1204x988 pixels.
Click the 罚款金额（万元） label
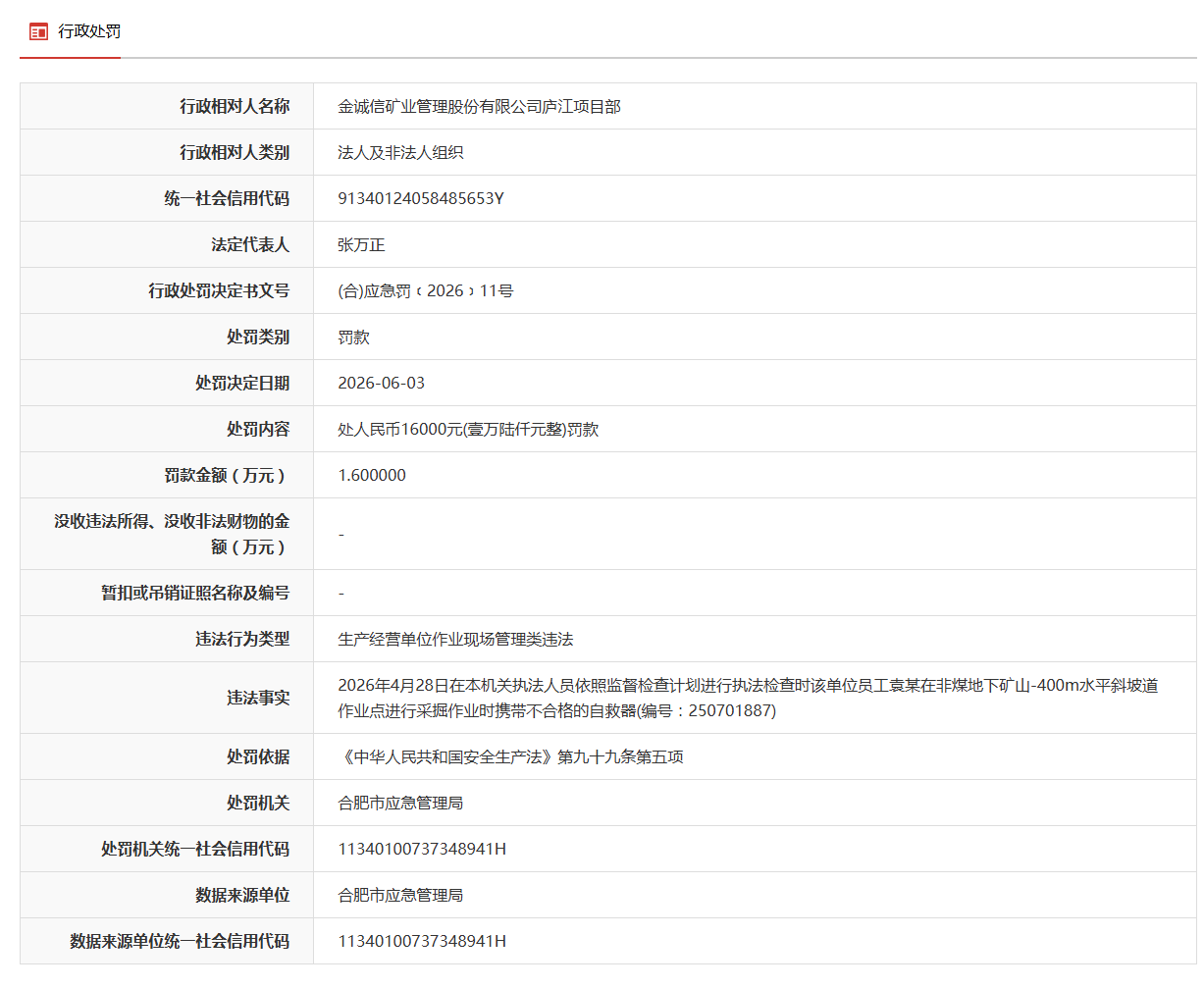(x=227, y=475)
